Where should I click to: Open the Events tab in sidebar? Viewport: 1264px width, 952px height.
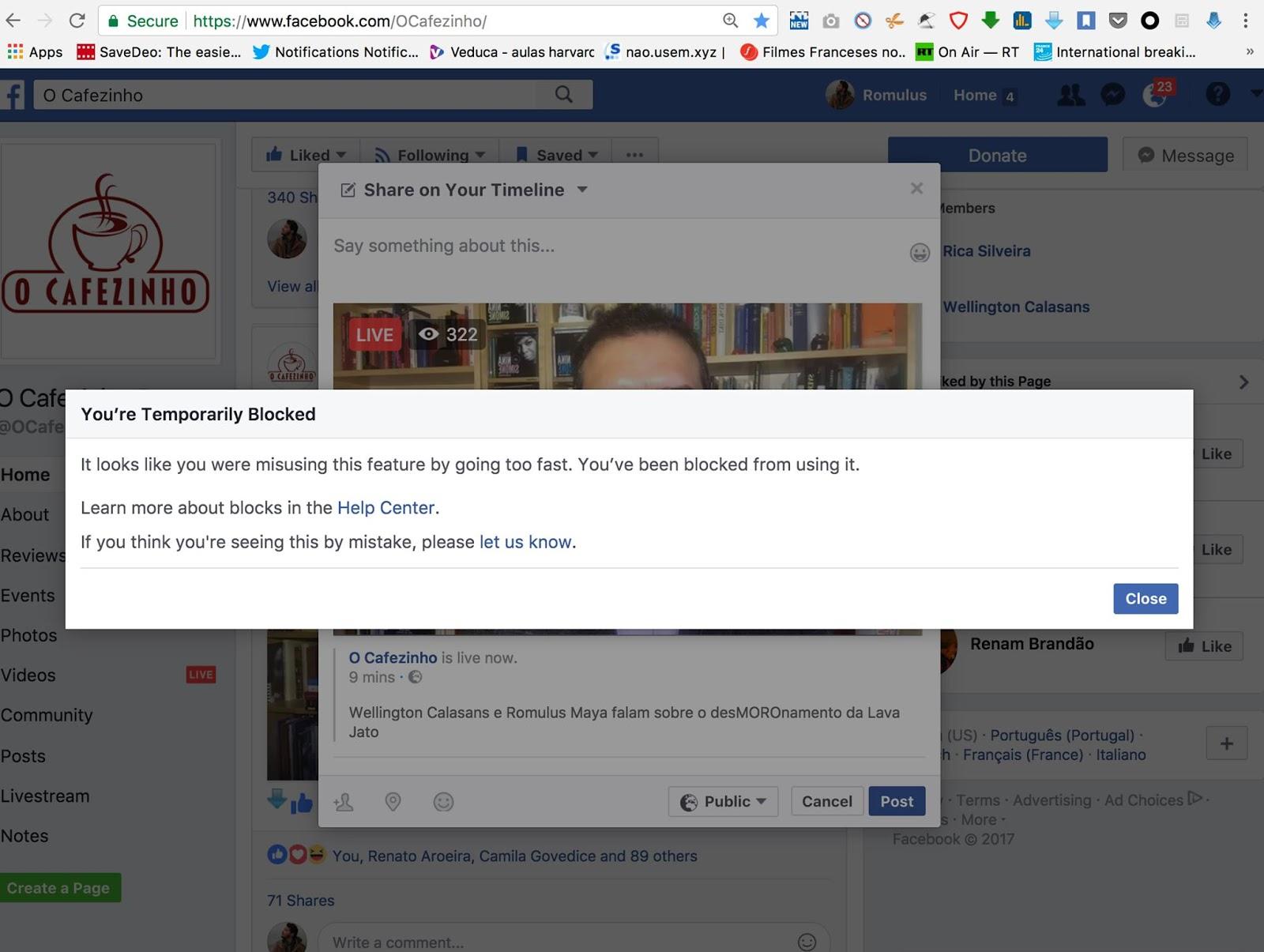click(x=28, y=596)
